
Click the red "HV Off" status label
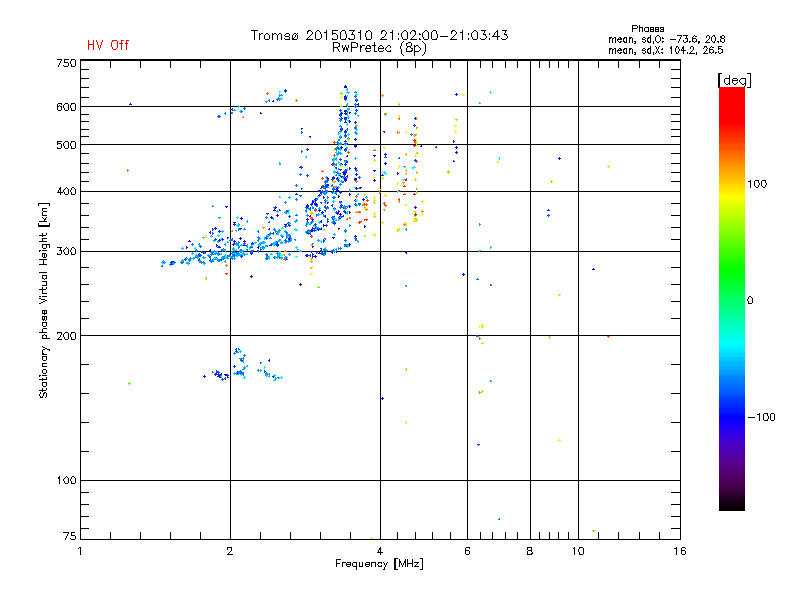point(107,45)
